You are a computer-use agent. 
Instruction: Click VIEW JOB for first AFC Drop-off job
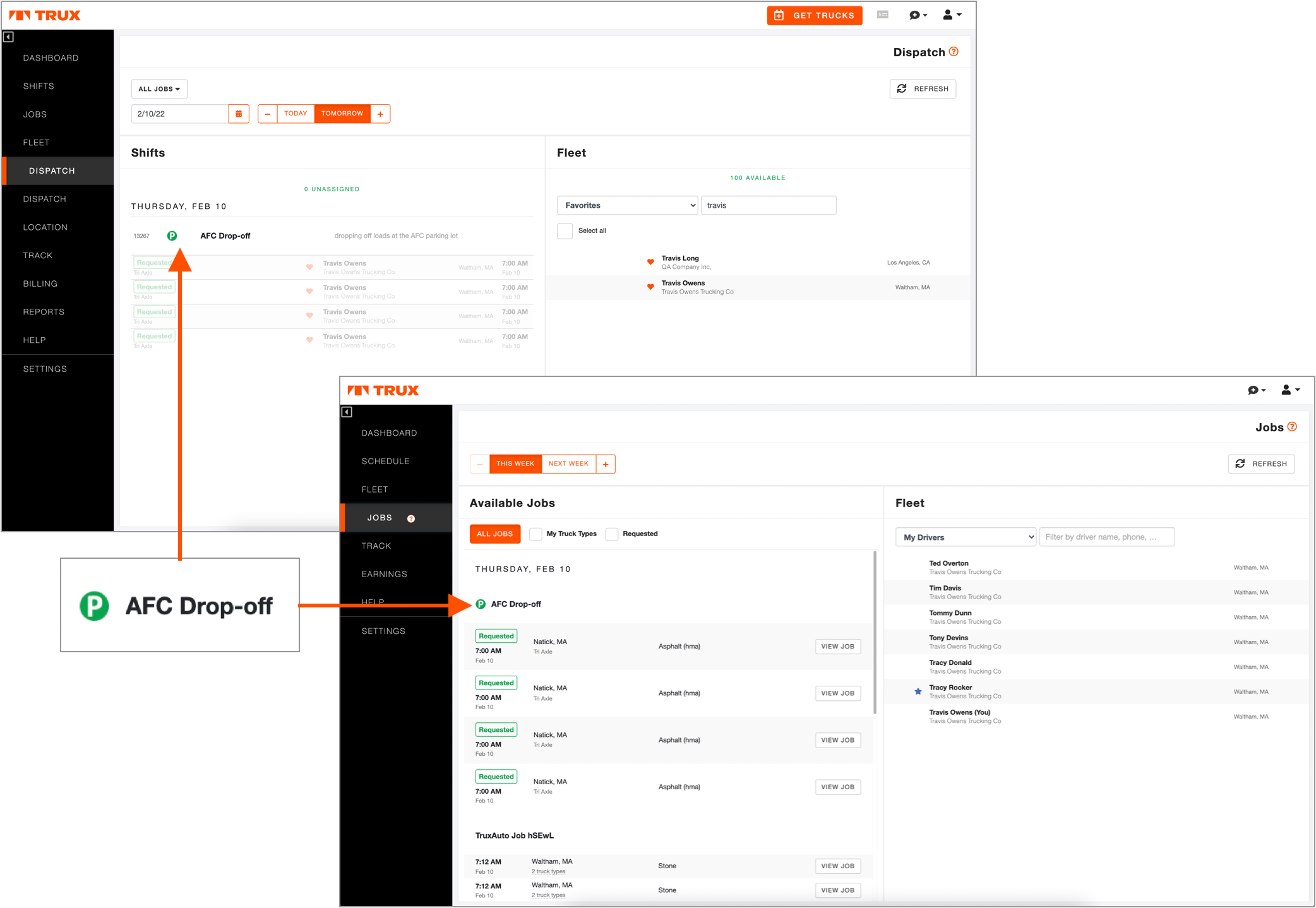pos(838,647)
